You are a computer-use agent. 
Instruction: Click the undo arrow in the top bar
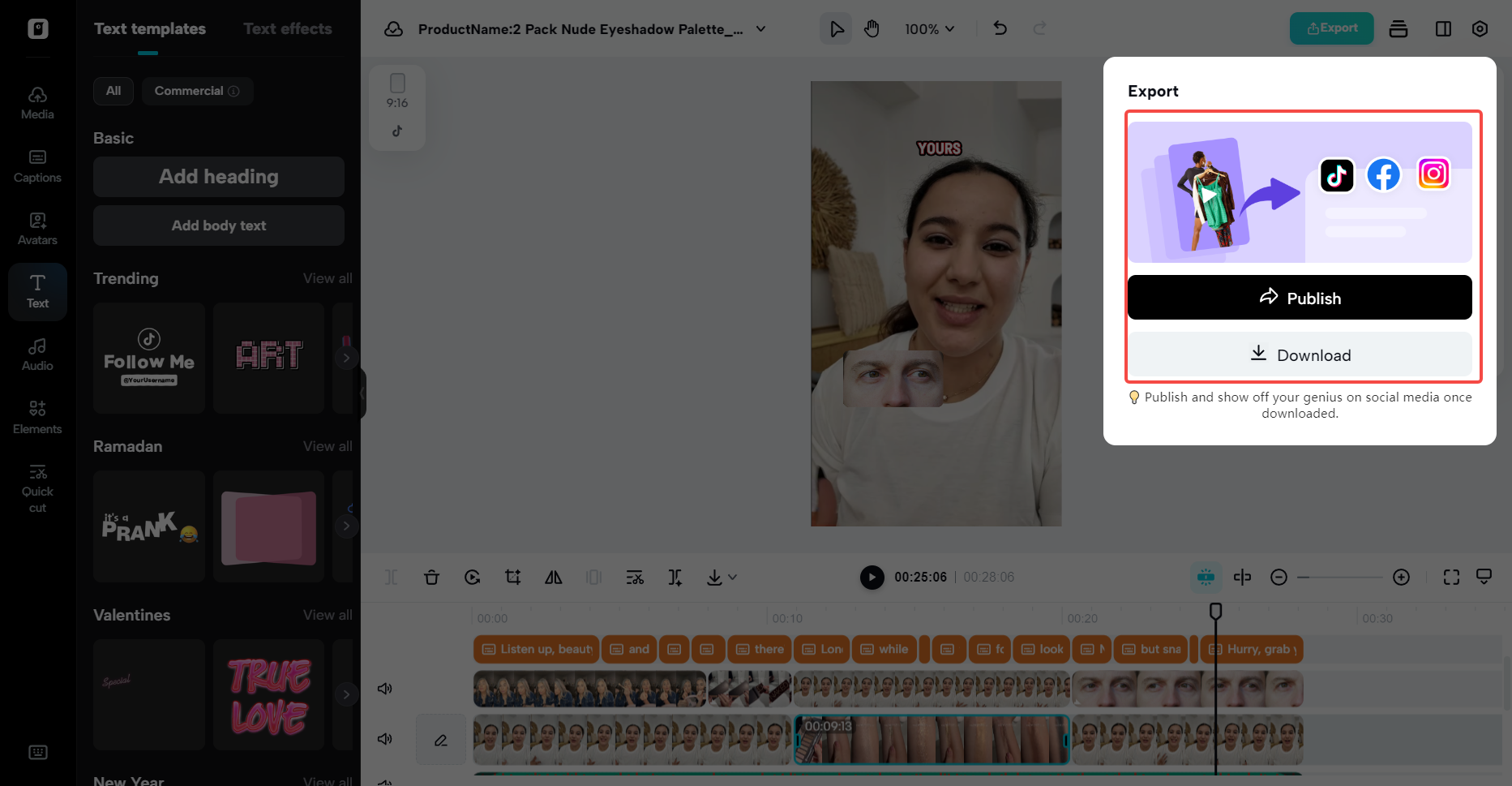[1000, 28]
